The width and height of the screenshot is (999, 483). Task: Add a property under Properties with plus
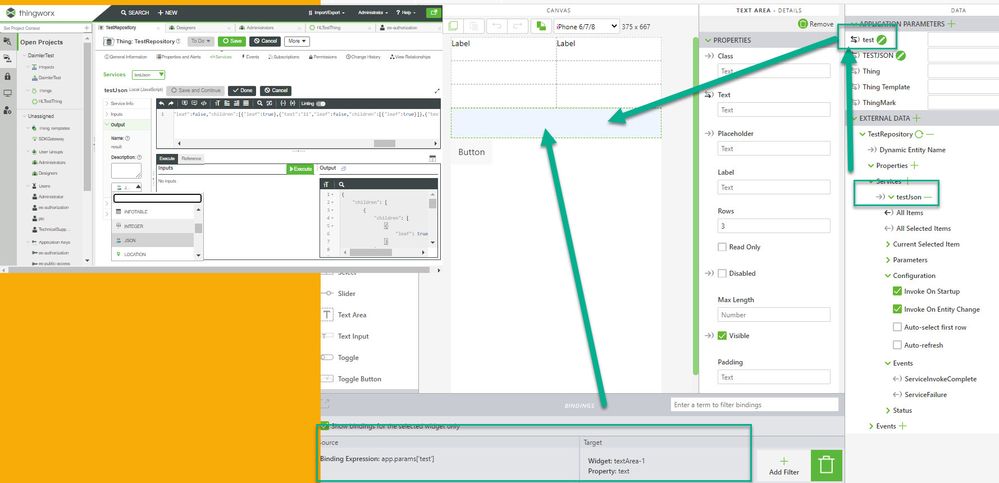point(914,166)
